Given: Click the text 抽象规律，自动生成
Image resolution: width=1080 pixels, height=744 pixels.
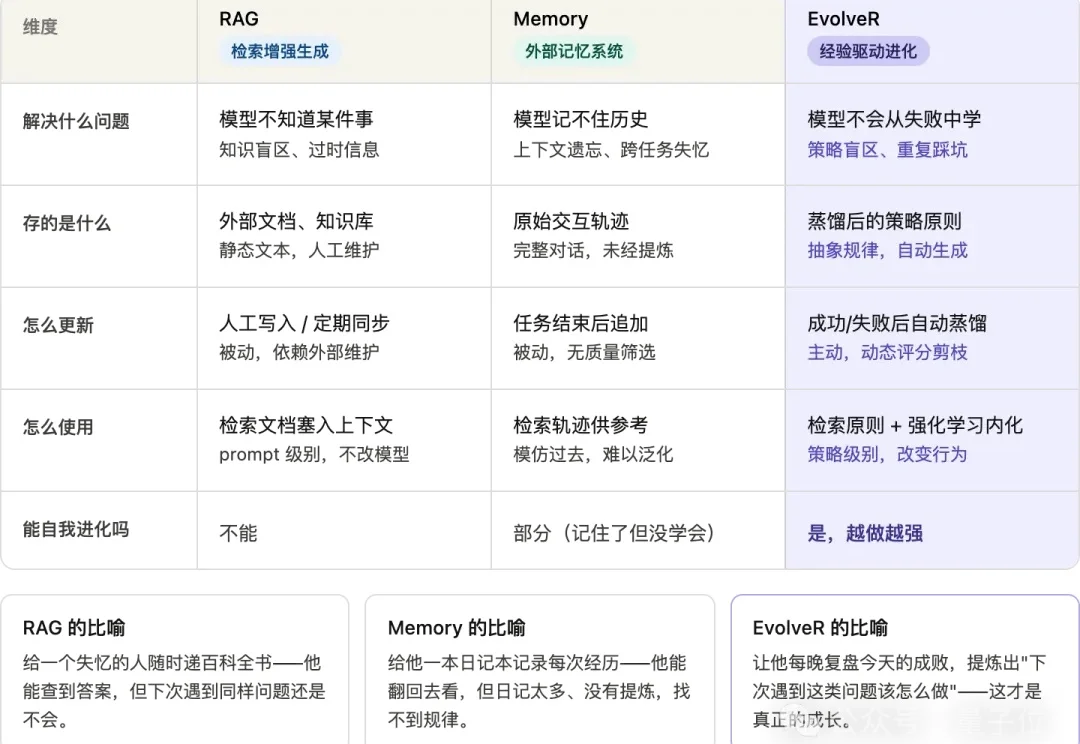Looking at the screenshot, I should click(x=887, y=250).
